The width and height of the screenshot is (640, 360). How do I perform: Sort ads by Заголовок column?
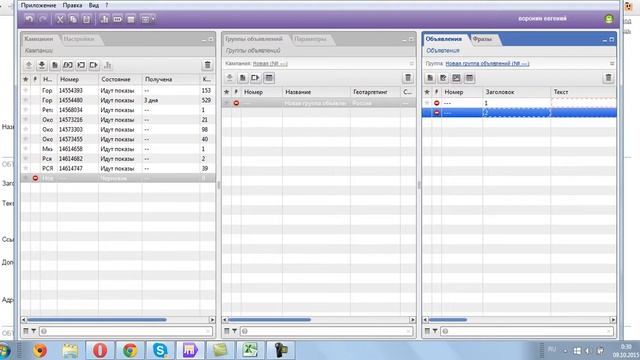pyautogui.click(x=516, y=92)
